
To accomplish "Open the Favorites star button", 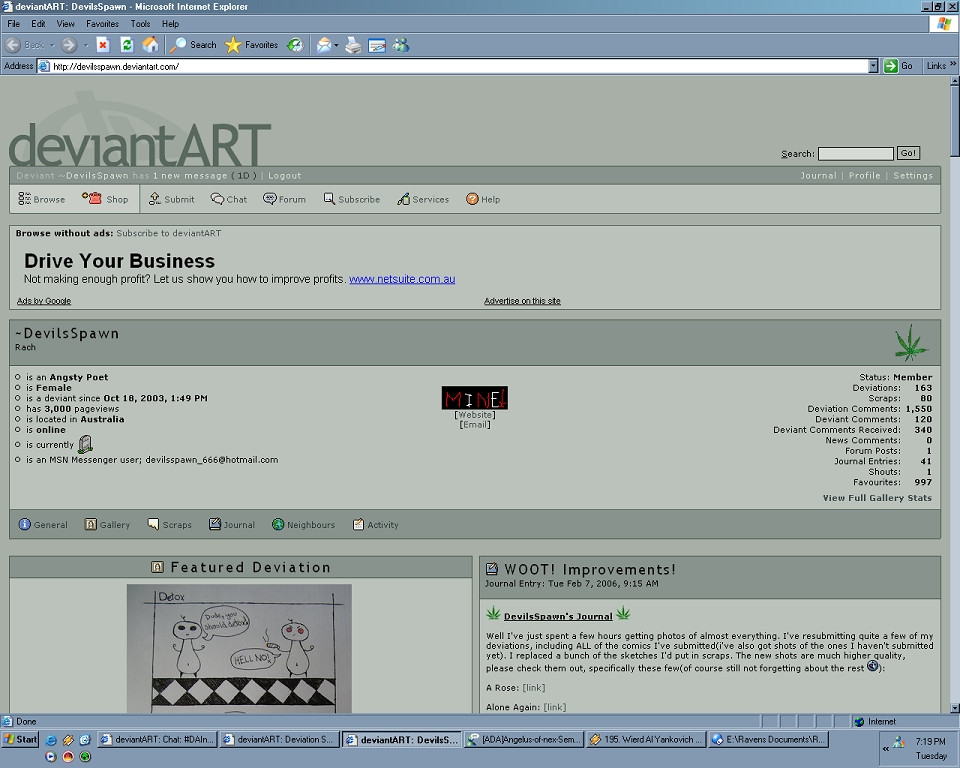I will [252, 45].
